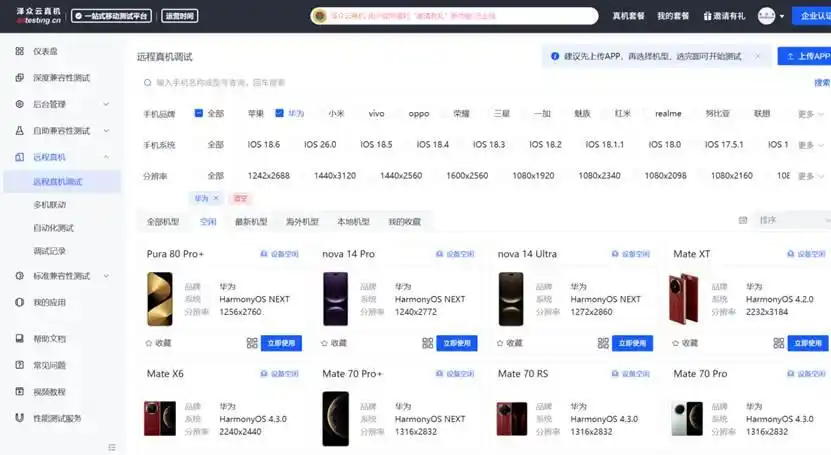Open the 排序 sort dropdown
831x455 pixels.
[793, 220]
